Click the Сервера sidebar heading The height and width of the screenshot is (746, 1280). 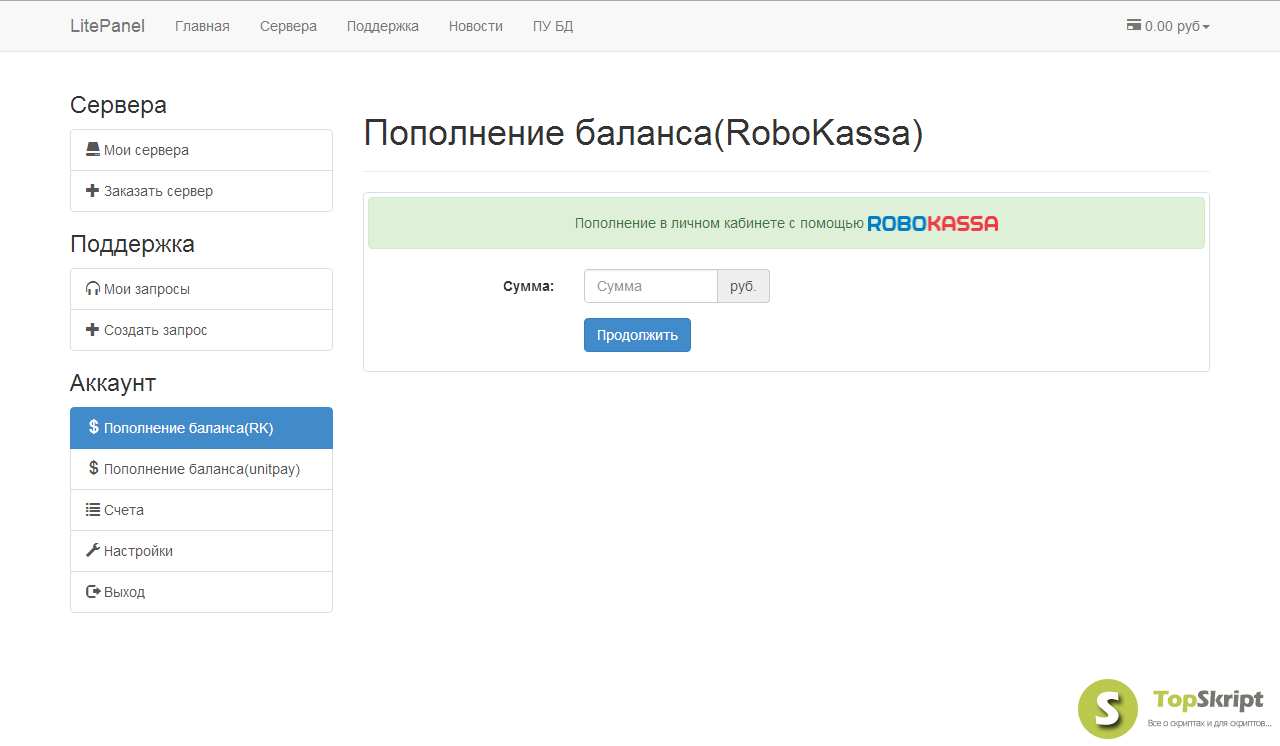point(118,105)
